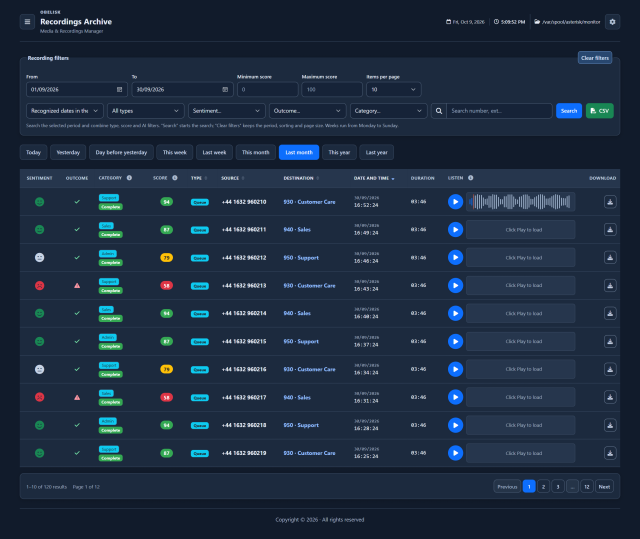Download the recording from +44 1632 960216

[x=610, y=370]
